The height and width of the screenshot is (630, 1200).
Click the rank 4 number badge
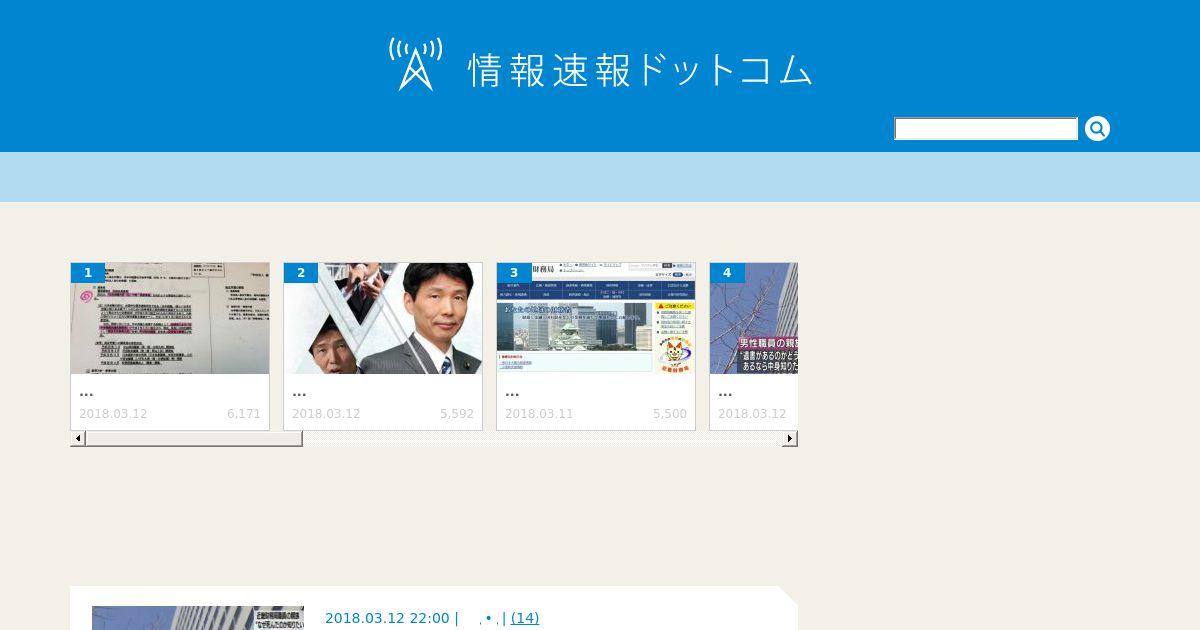click(727, 273)
